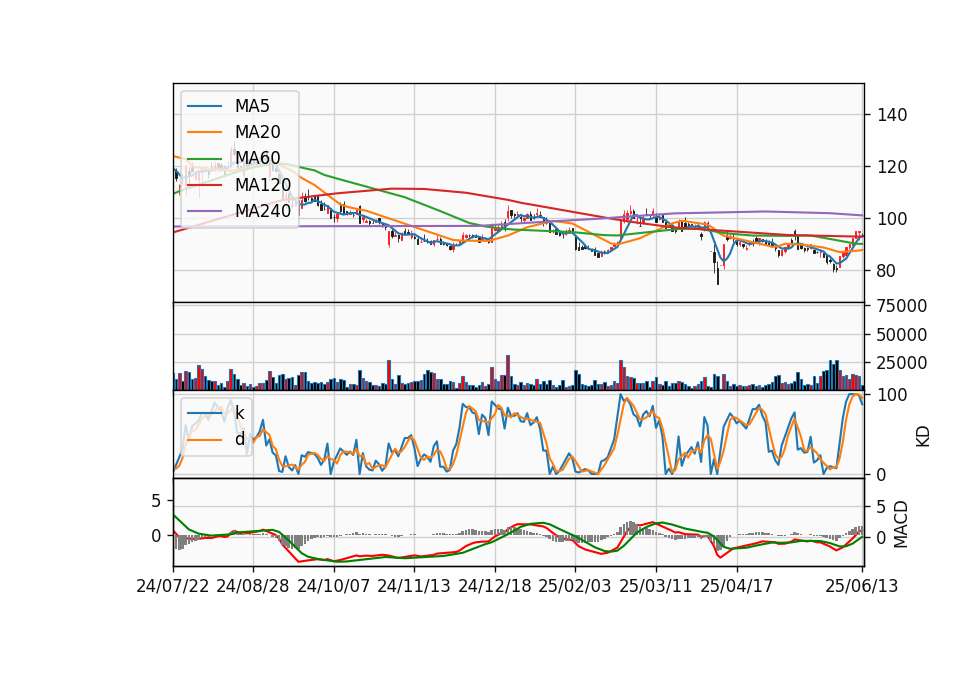Click the k legend label in KD panel
960x690 pixels.
tap(239, 413)
